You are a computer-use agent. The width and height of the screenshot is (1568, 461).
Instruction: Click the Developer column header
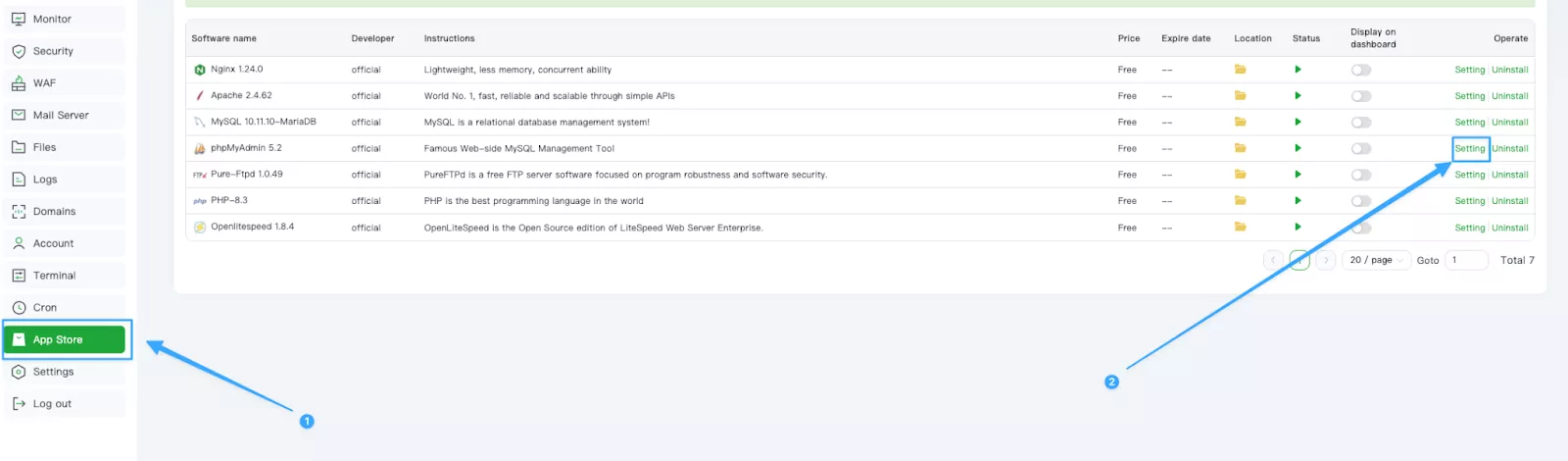(x=372, y=38)
